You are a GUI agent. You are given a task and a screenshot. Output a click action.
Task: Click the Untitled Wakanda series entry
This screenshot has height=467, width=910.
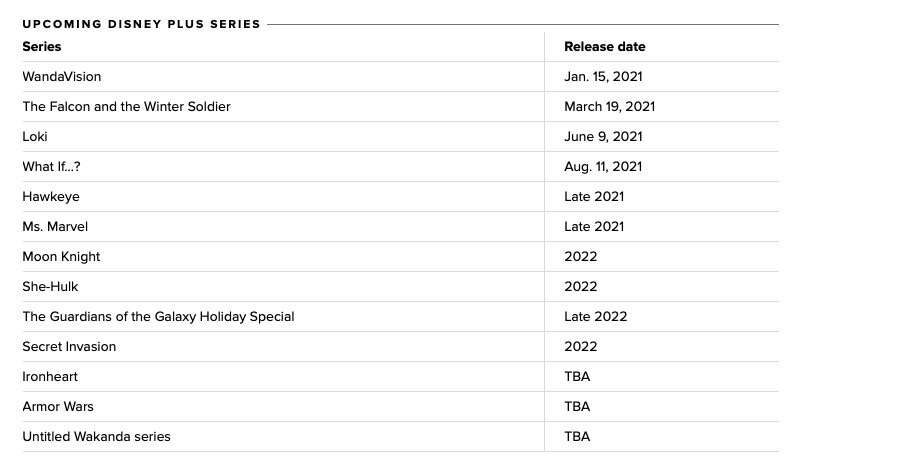pyautogui.click(x=96, y=437)
